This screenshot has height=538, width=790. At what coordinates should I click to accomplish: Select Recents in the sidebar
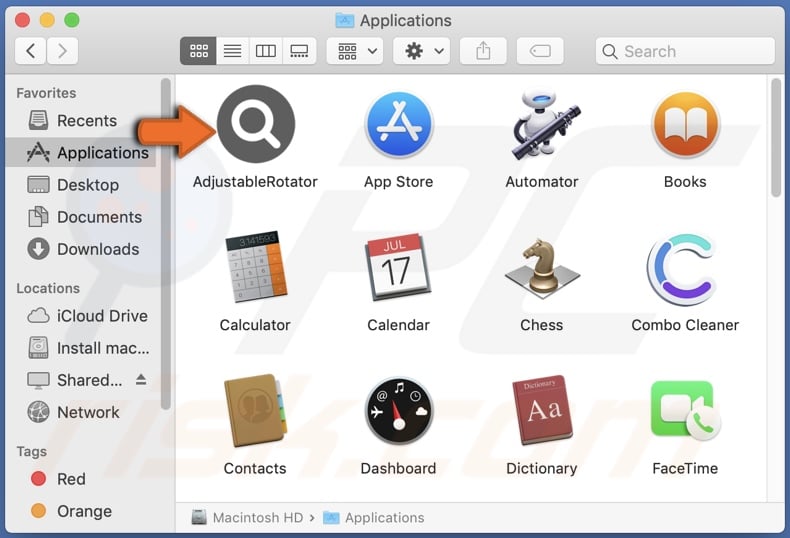click(x=81, y=120)
